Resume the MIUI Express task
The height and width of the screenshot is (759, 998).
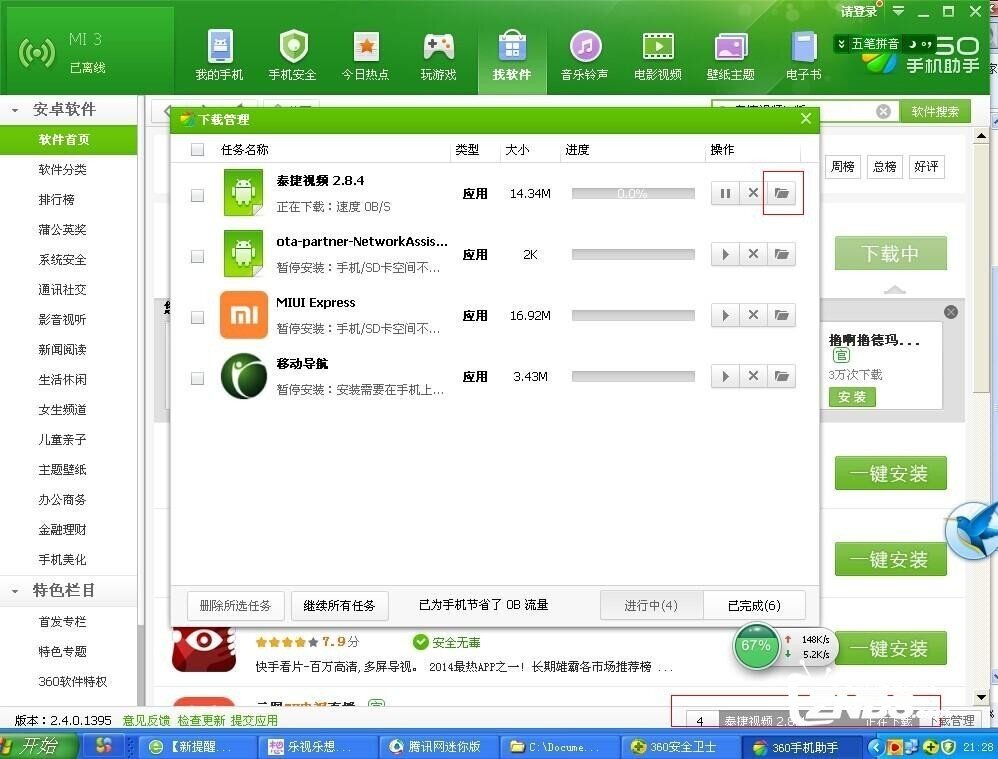pos(725,316)
